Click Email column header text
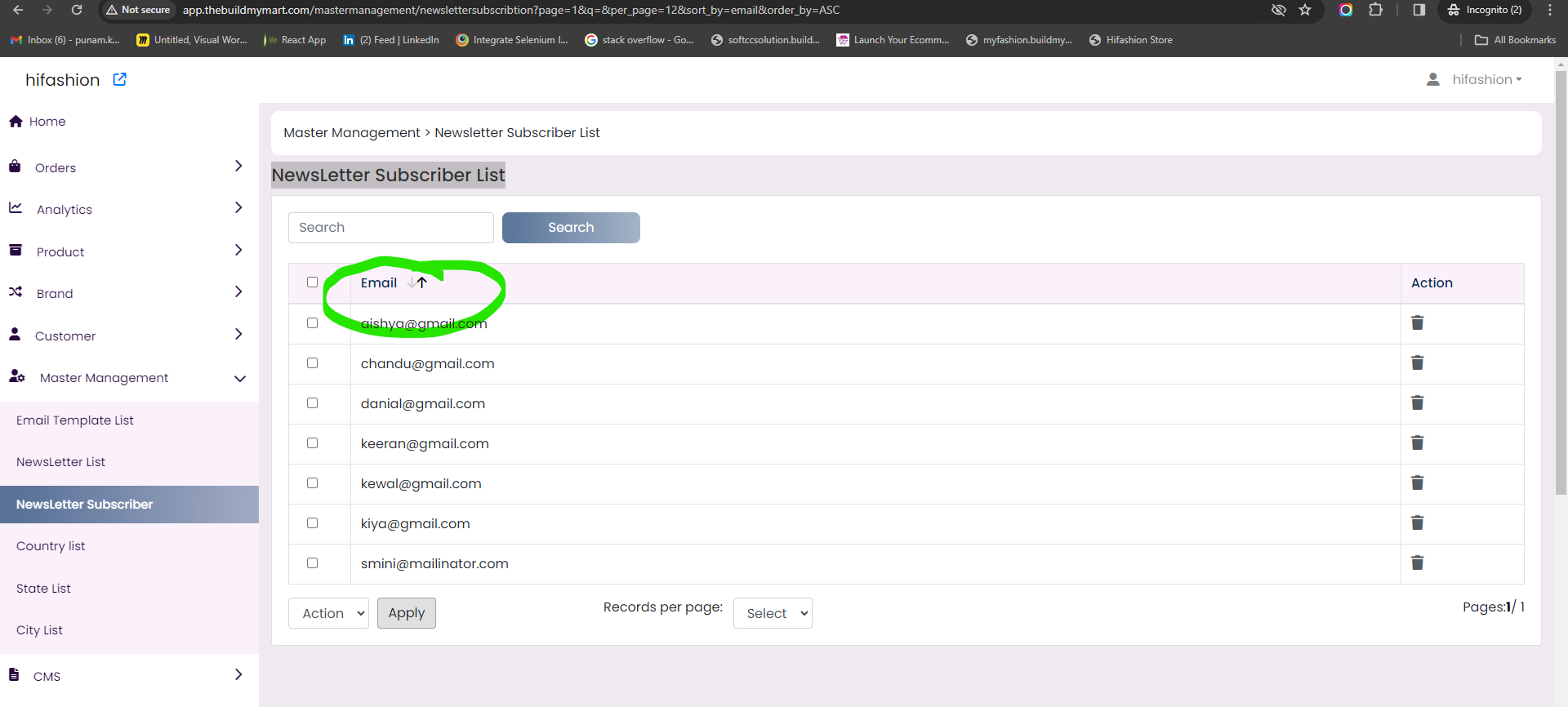Image resolution: width=1568 pixels, height=707 pixels. pos(379,282)
